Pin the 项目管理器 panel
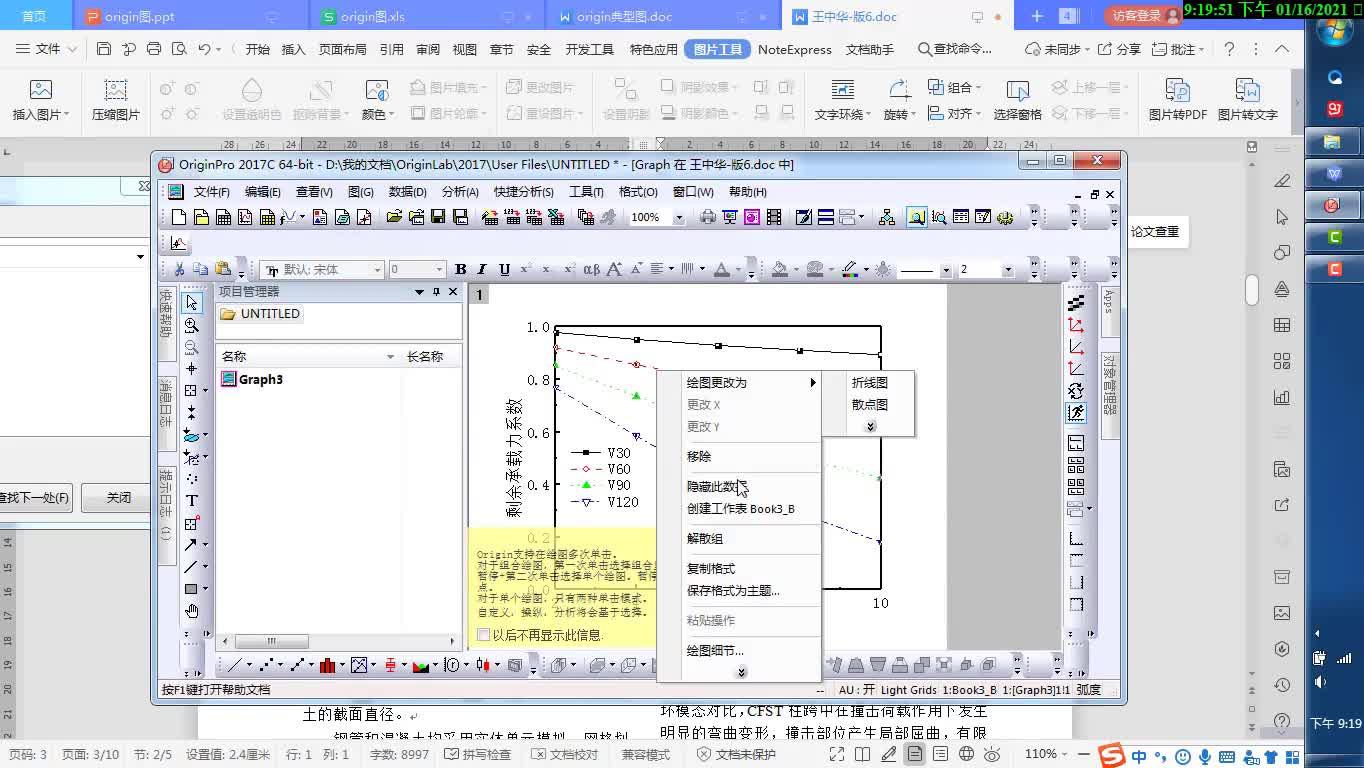1364x768 pixels. point(436,292)
